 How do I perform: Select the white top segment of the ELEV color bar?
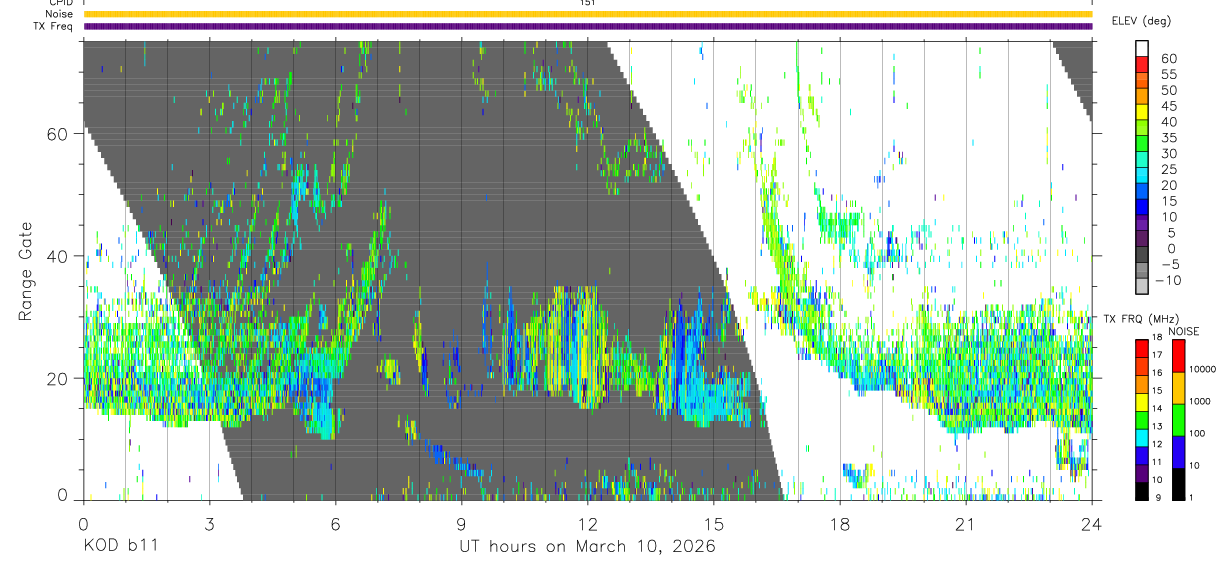pyautogui.click(x=1142, y=48)
